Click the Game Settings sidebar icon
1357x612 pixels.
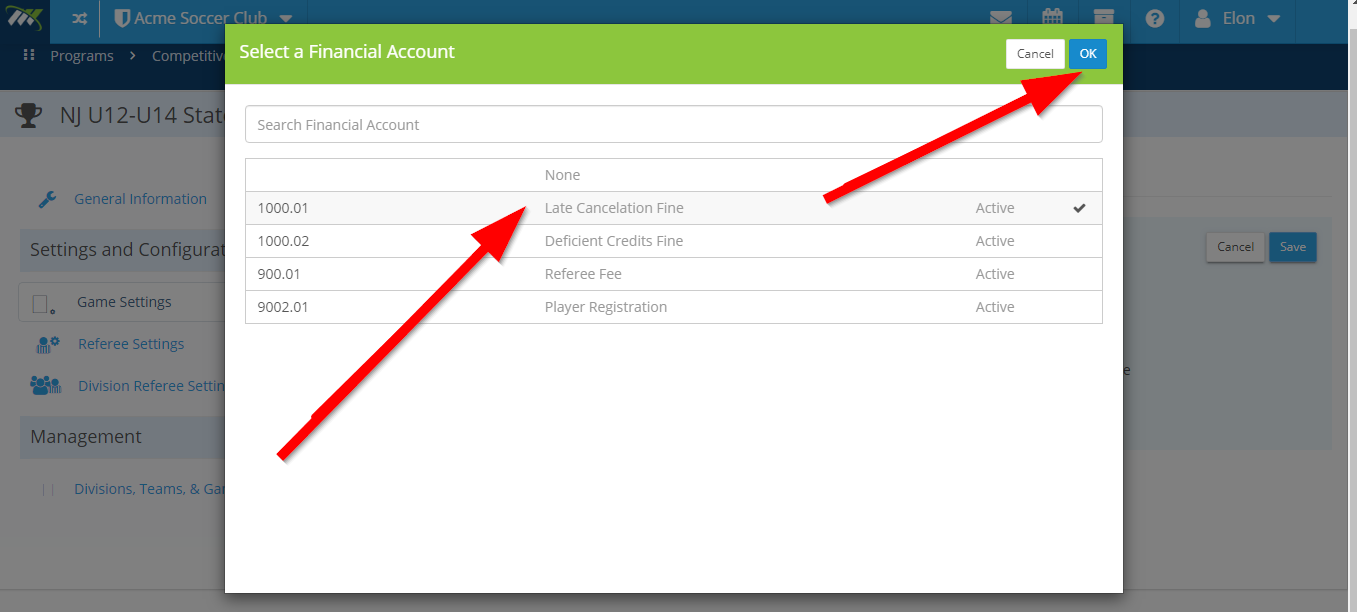pyautogui.click(x=44, y=303)
